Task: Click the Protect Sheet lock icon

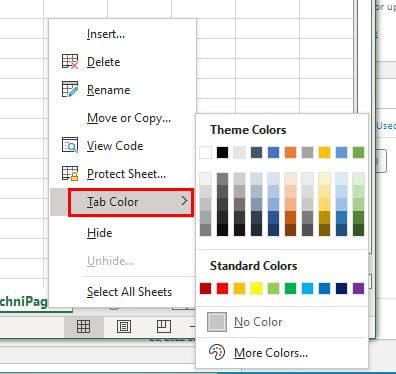Action: point(70,173)
